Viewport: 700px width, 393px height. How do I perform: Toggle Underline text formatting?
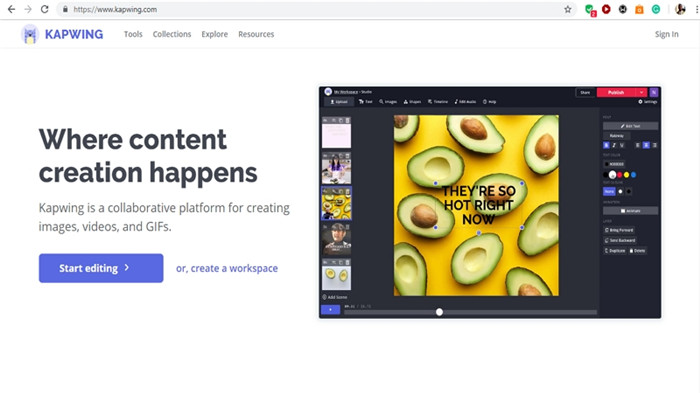(622, 145)
